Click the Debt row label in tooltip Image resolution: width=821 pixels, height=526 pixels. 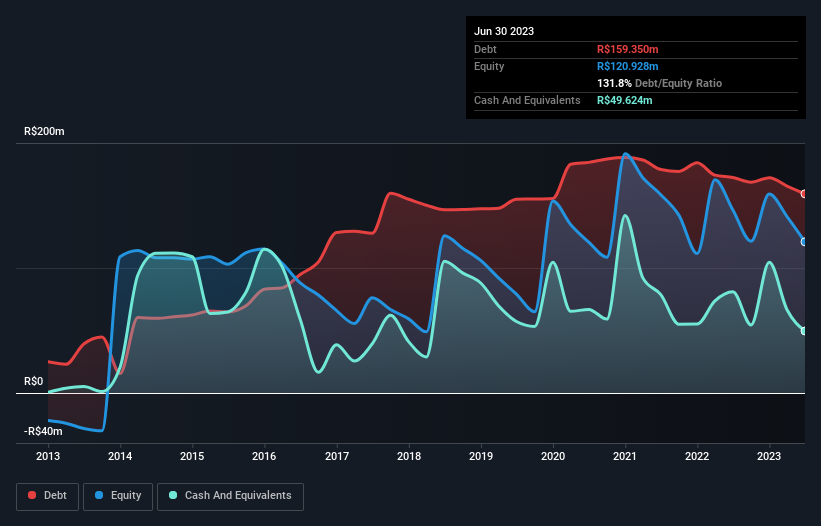coord(485,49)
